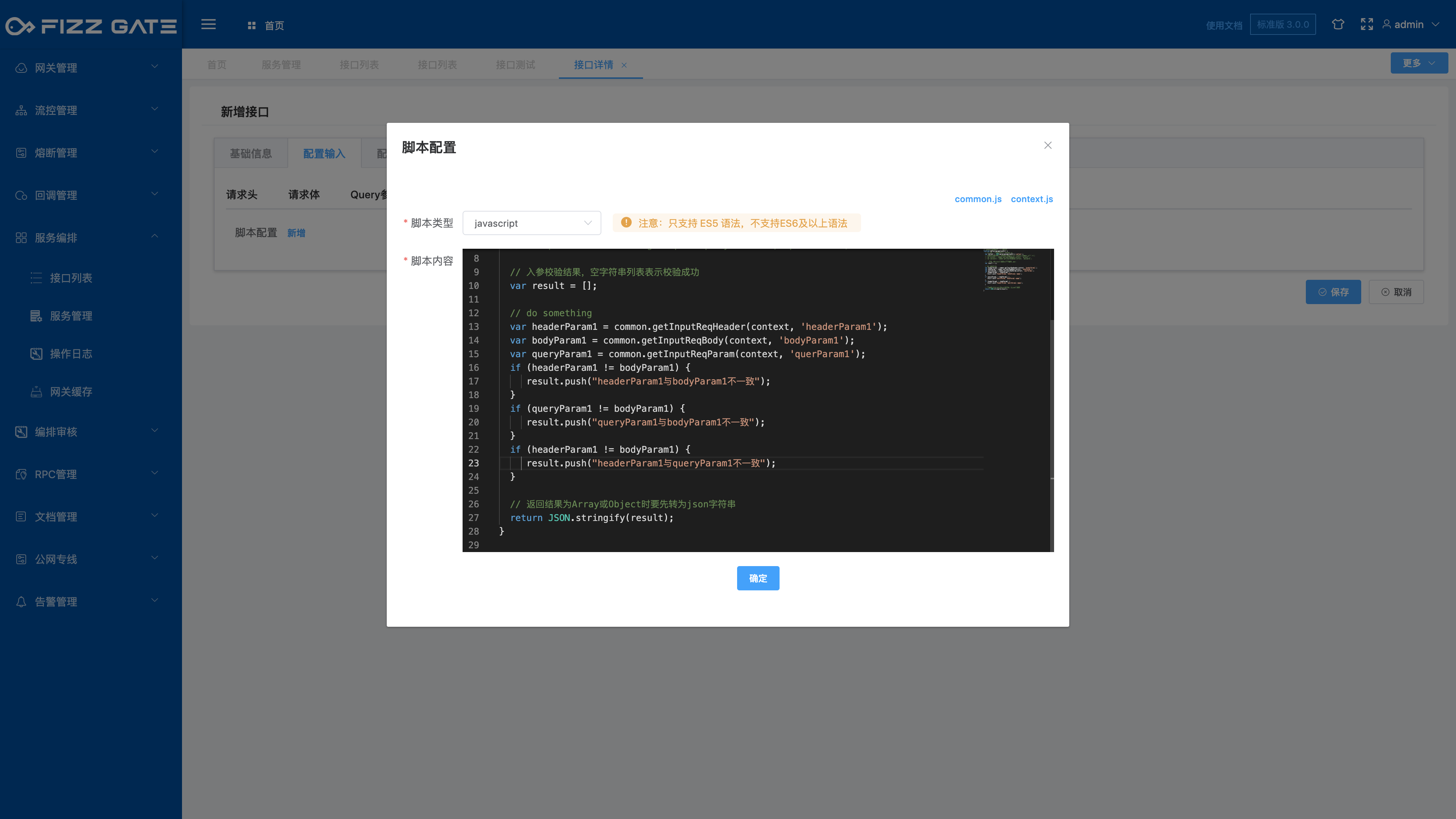The height and width of the screenshot is (819, 1456).
Task: Select 配置输入 tab
Action: pyautogui.click(x=325, y=153)
